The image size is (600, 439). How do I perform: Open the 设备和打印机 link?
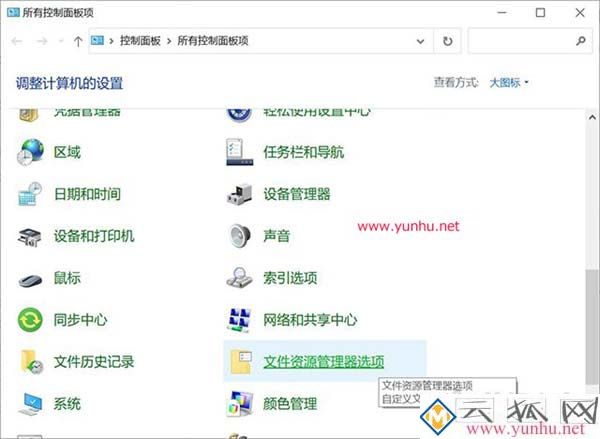[x=94, y=236]
